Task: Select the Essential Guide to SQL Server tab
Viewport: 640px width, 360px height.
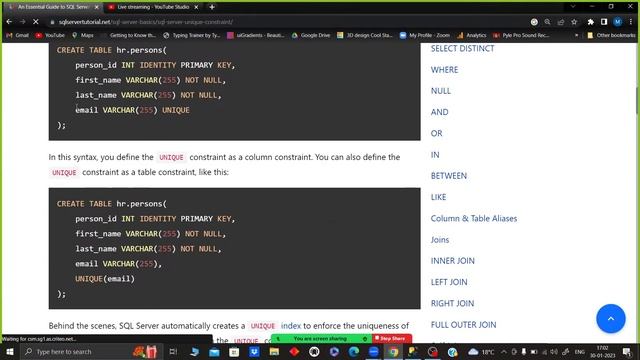Action: [x=53, y=7]
